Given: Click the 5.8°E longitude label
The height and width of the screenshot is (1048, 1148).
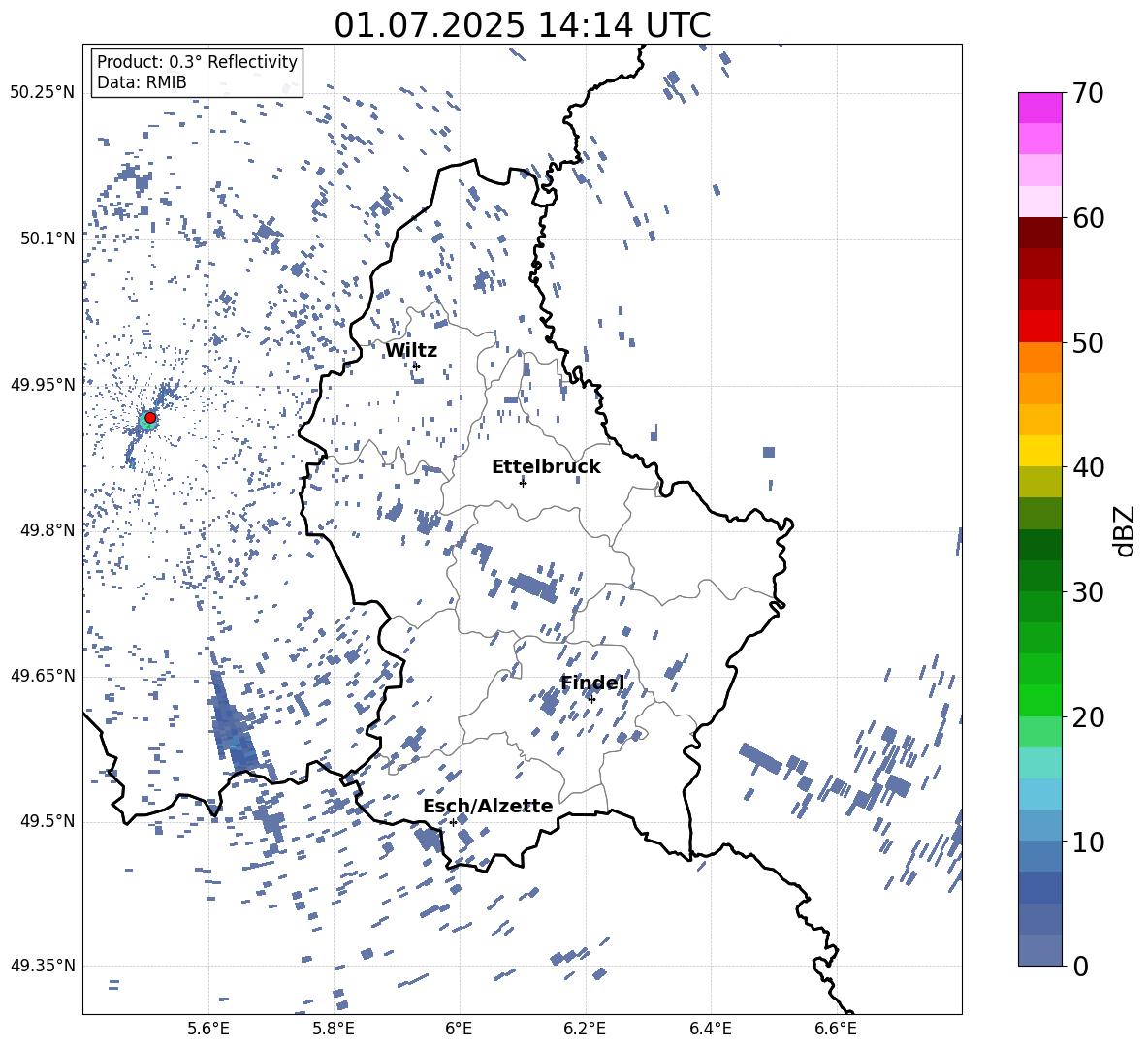Looking at the screenshot, I should tap(334, 1029).
